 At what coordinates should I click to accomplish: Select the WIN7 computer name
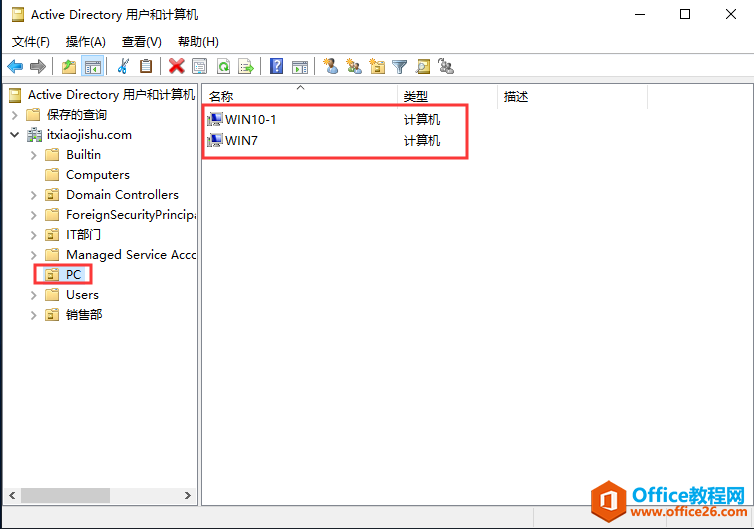241,140
